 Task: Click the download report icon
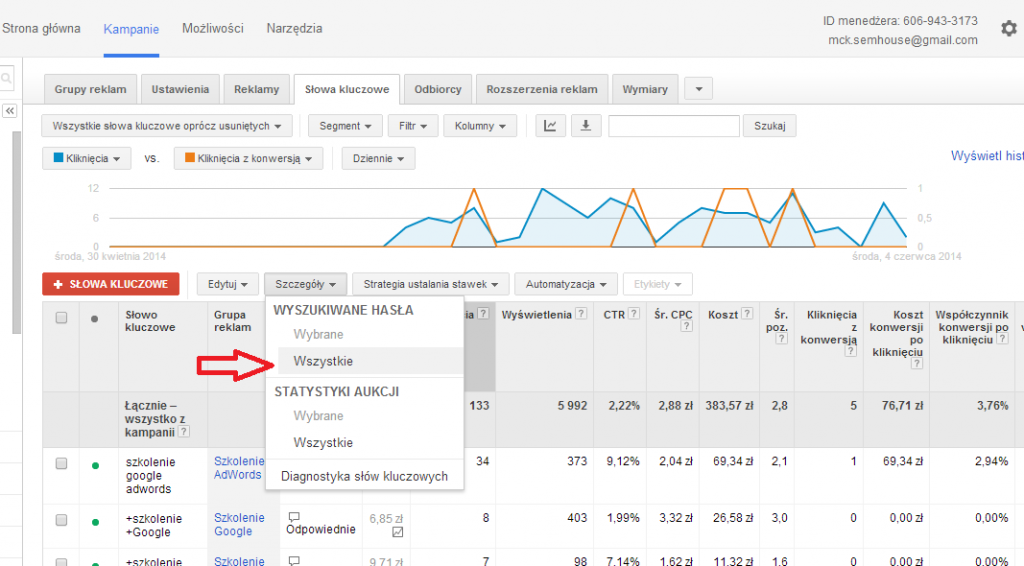coord(585,126)
